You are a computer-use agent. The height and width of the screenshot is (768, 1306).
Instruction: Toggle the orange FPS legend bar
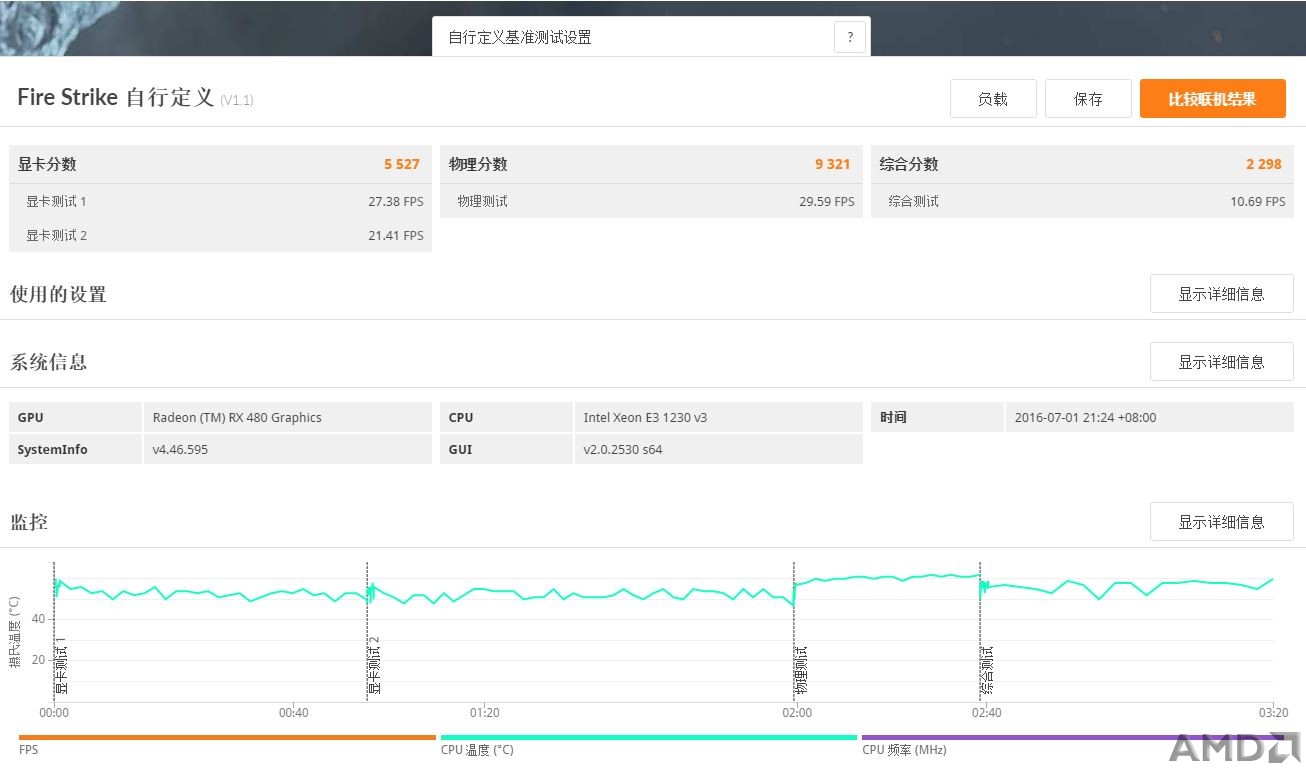(x=227, y=738)
